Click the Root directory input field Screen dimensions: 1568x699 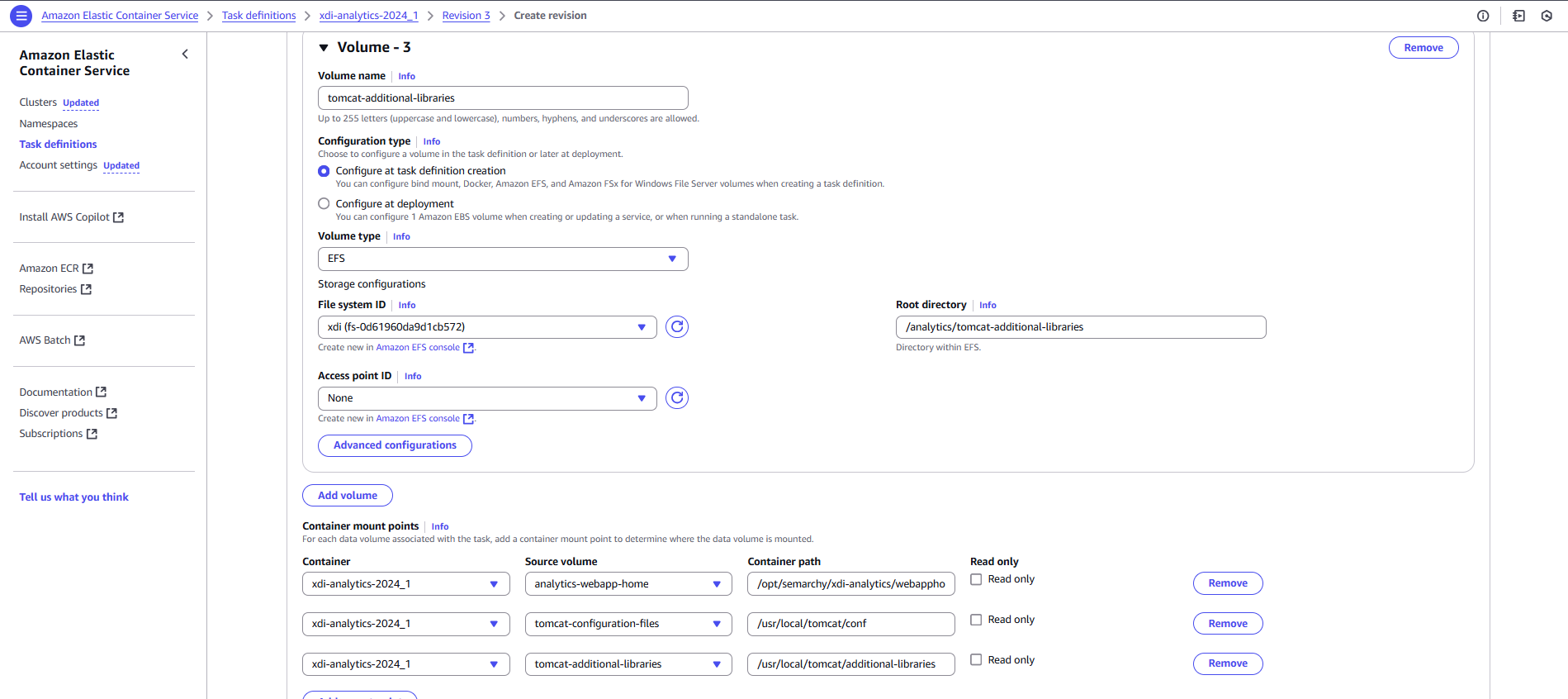pos(1081,327)
